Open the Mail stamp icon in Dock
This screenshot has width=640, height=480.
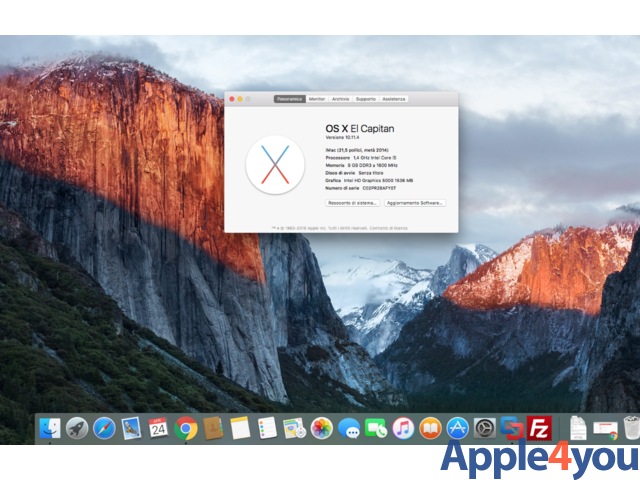tap(131, 428)
